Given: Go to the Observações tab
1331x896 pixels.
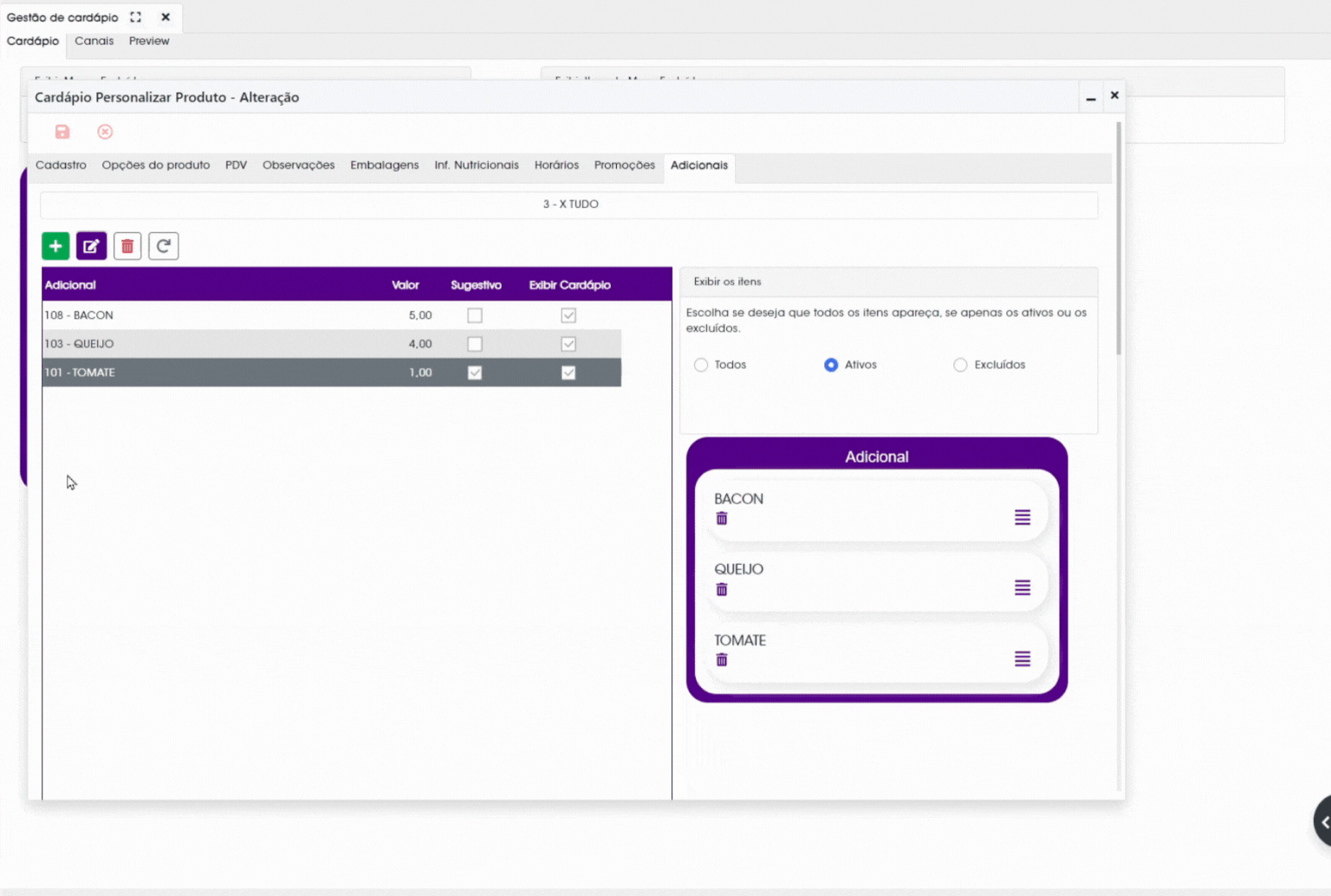Looking at the screenshot, I should tap(298, 165).
